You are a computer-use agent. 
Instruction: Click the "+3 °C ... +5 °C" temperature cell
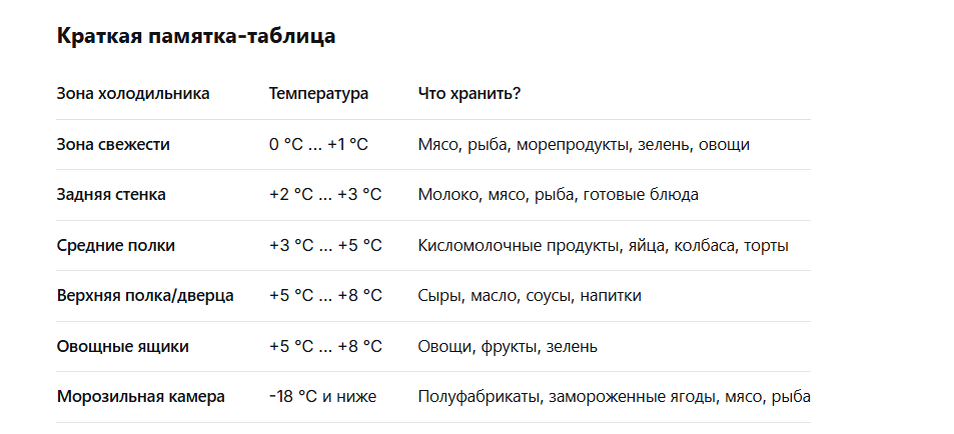[x=325, y=246]
